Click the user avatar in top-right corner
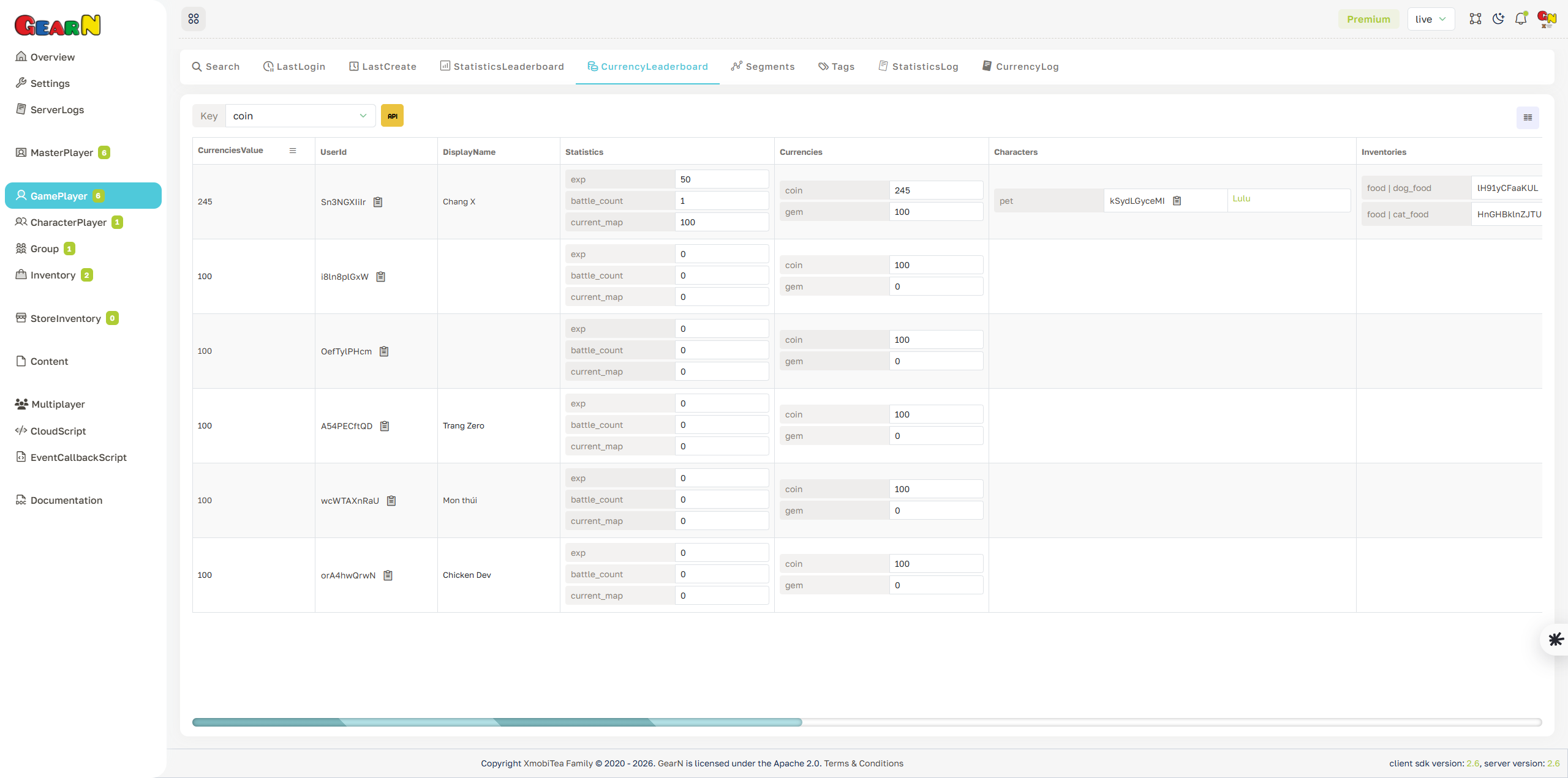This screenshot has height=778, width=1568. (x=1546, y=18)
